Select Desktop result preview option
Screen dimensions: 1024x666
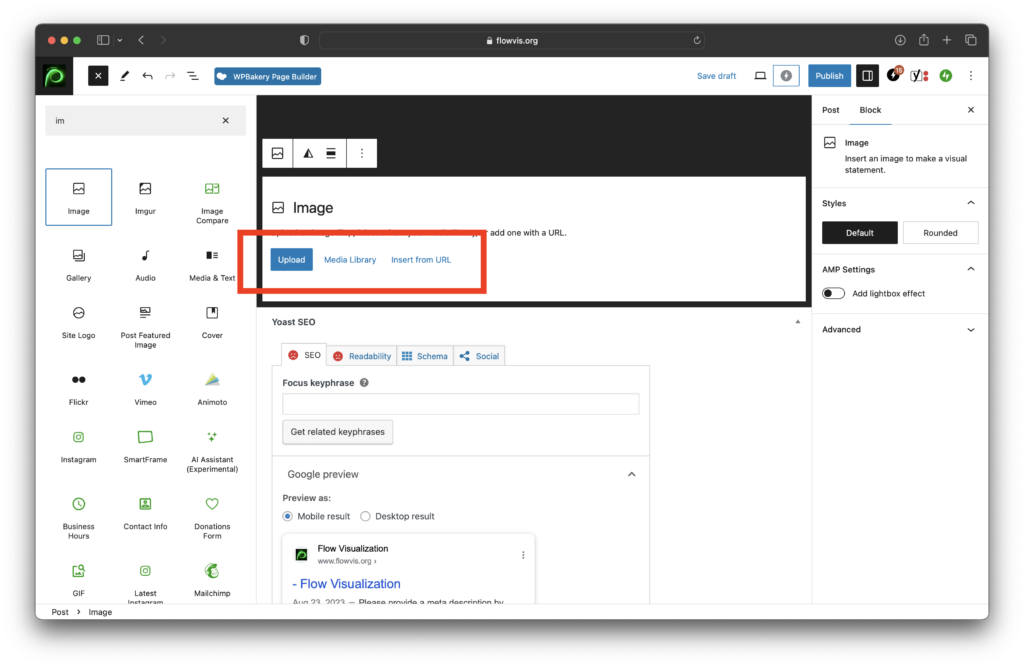(x=365, y=516)
